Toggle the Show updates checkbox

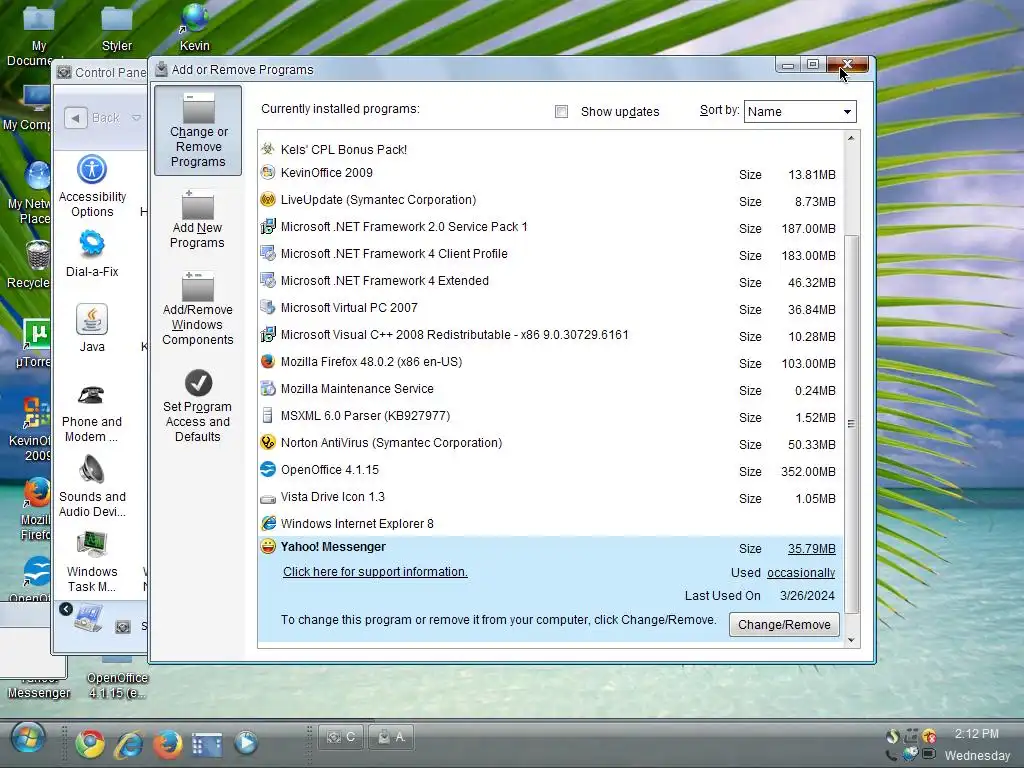point(561,112)
